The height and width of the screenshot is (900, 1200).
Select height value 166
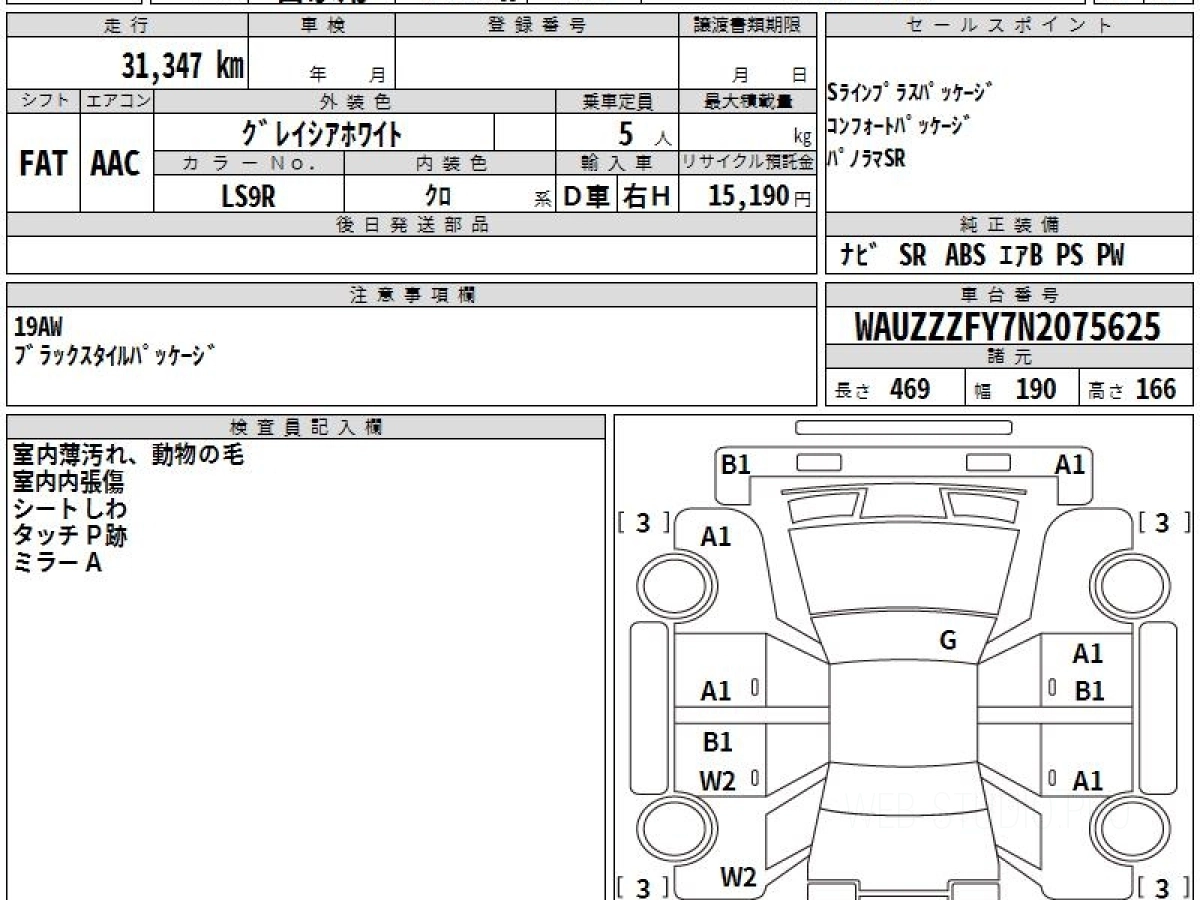click(x=1155, y=389)
